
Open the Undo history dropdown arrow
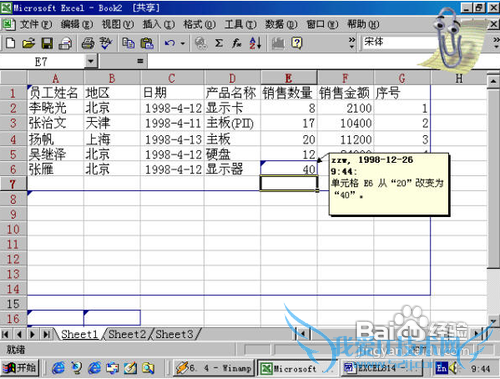coord(183,43)
